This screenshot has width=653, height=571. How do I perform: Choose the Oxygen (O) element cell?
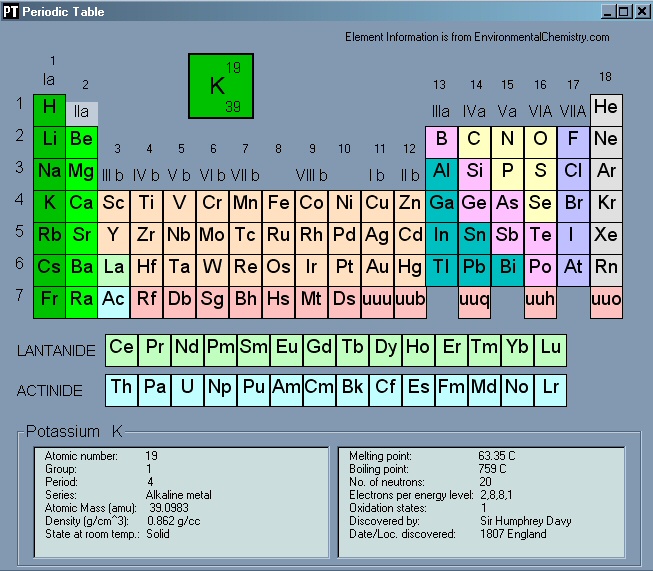pyautogui.click(x=540, y=140)
